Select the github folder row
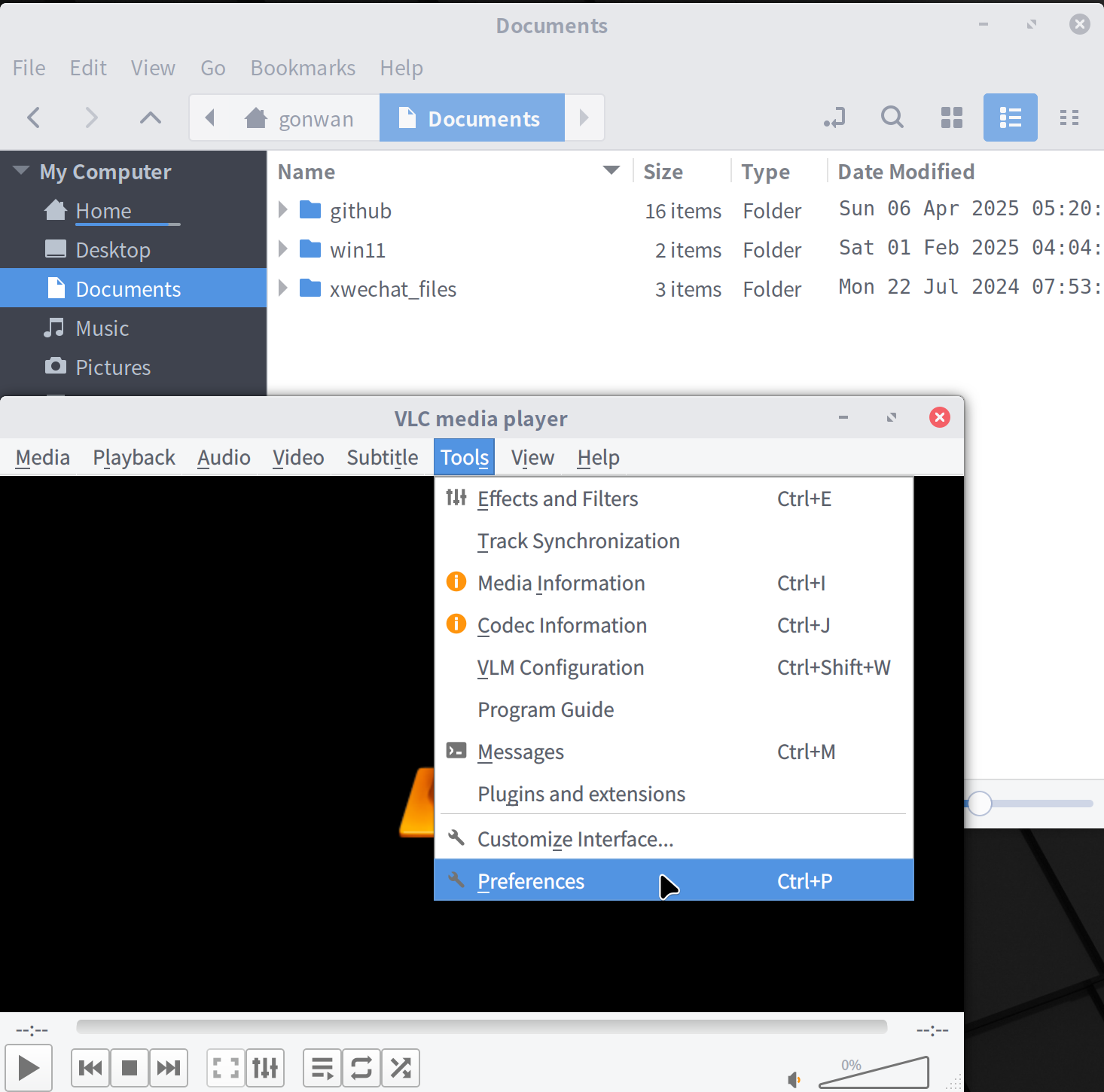The width and height of the screenshot is (1104, 1092). [686, 210]
